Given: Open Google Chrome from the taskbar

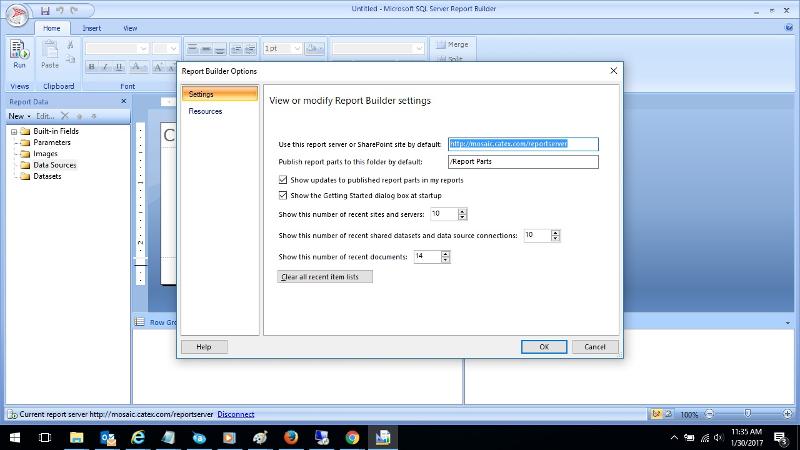Looking at the screenshot, I should (x=352, y=437).
